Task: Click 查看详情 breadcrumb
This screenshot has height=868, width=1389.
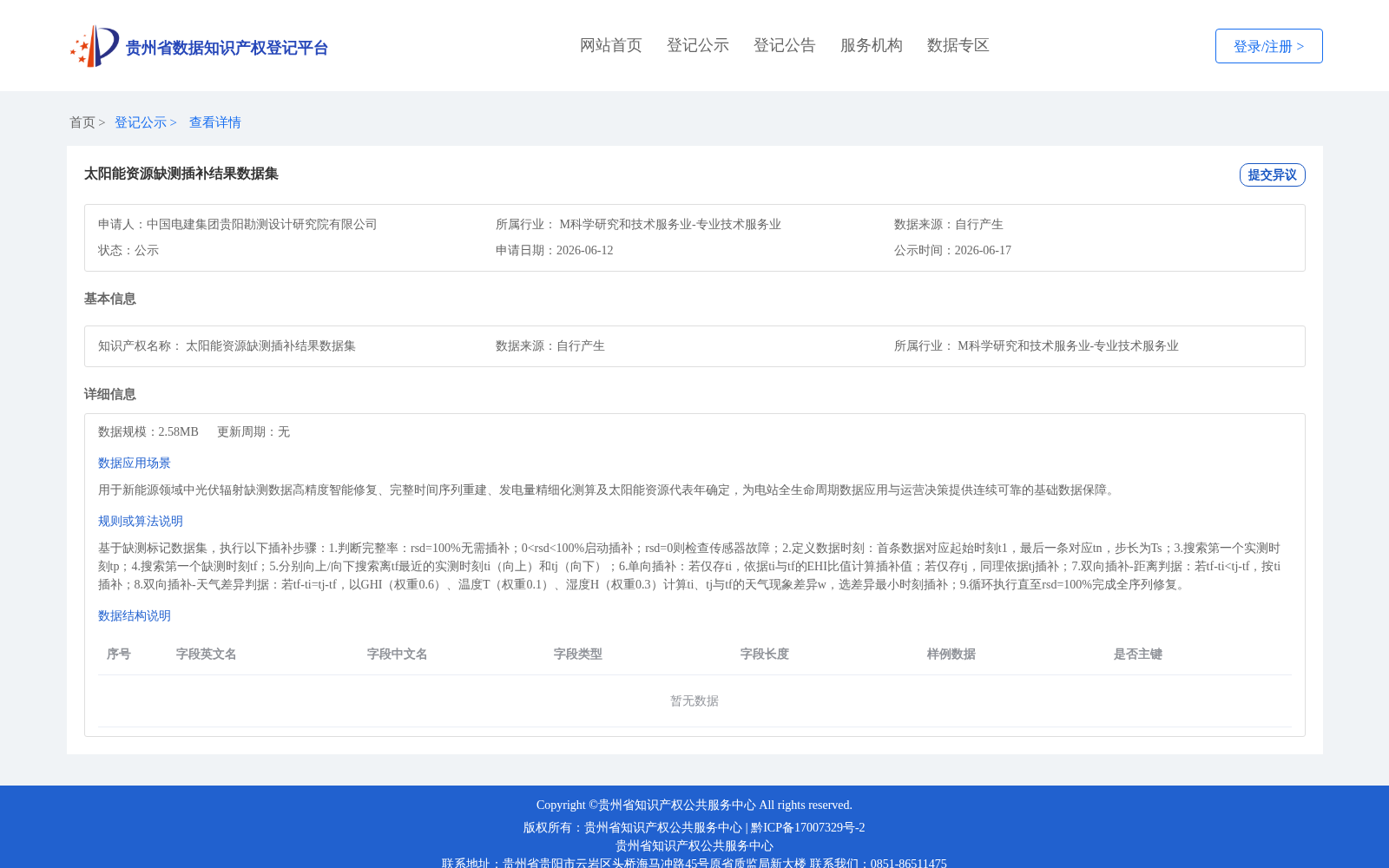Action: (x=215, y=122)
